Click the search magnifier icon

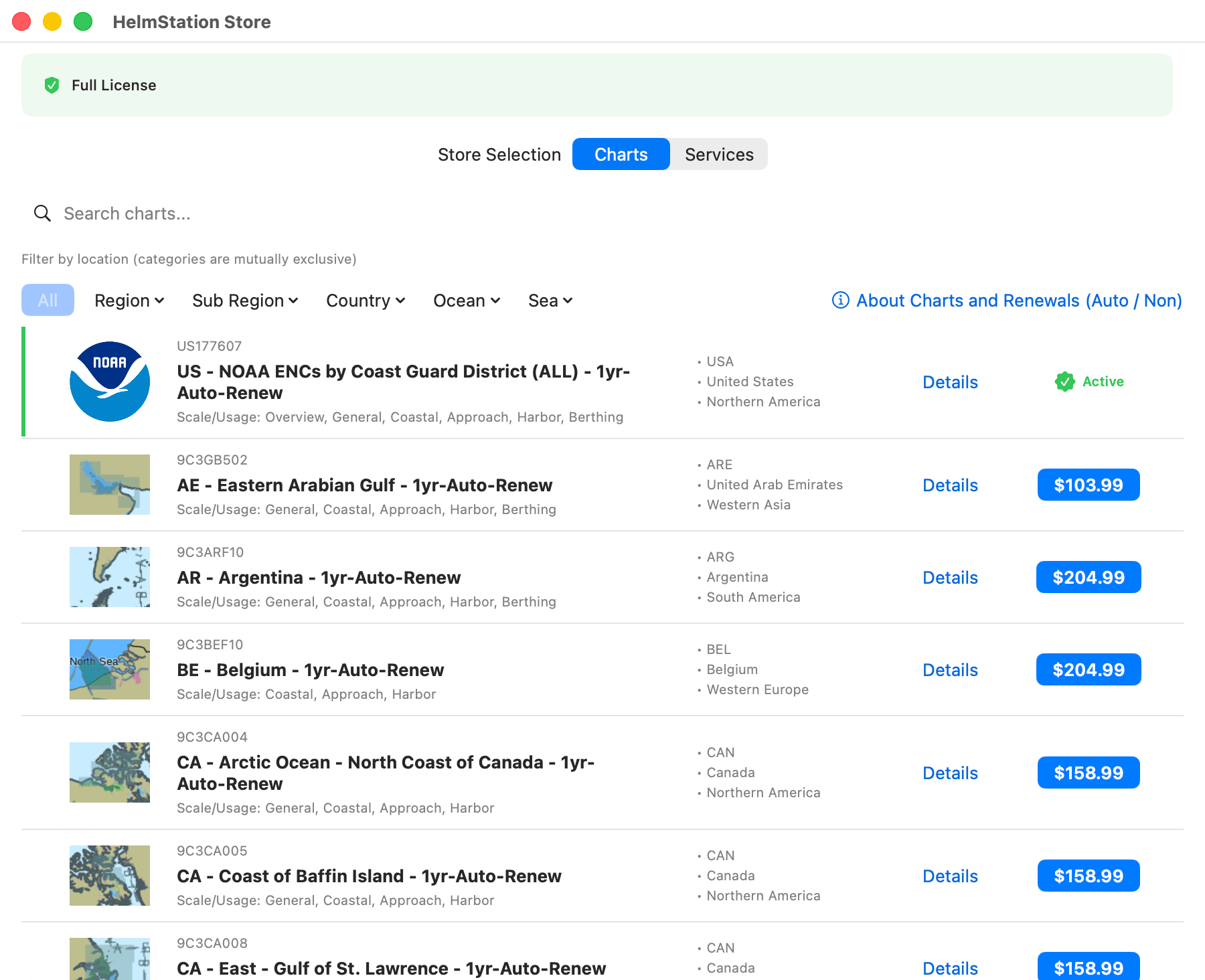click(42, 213)
